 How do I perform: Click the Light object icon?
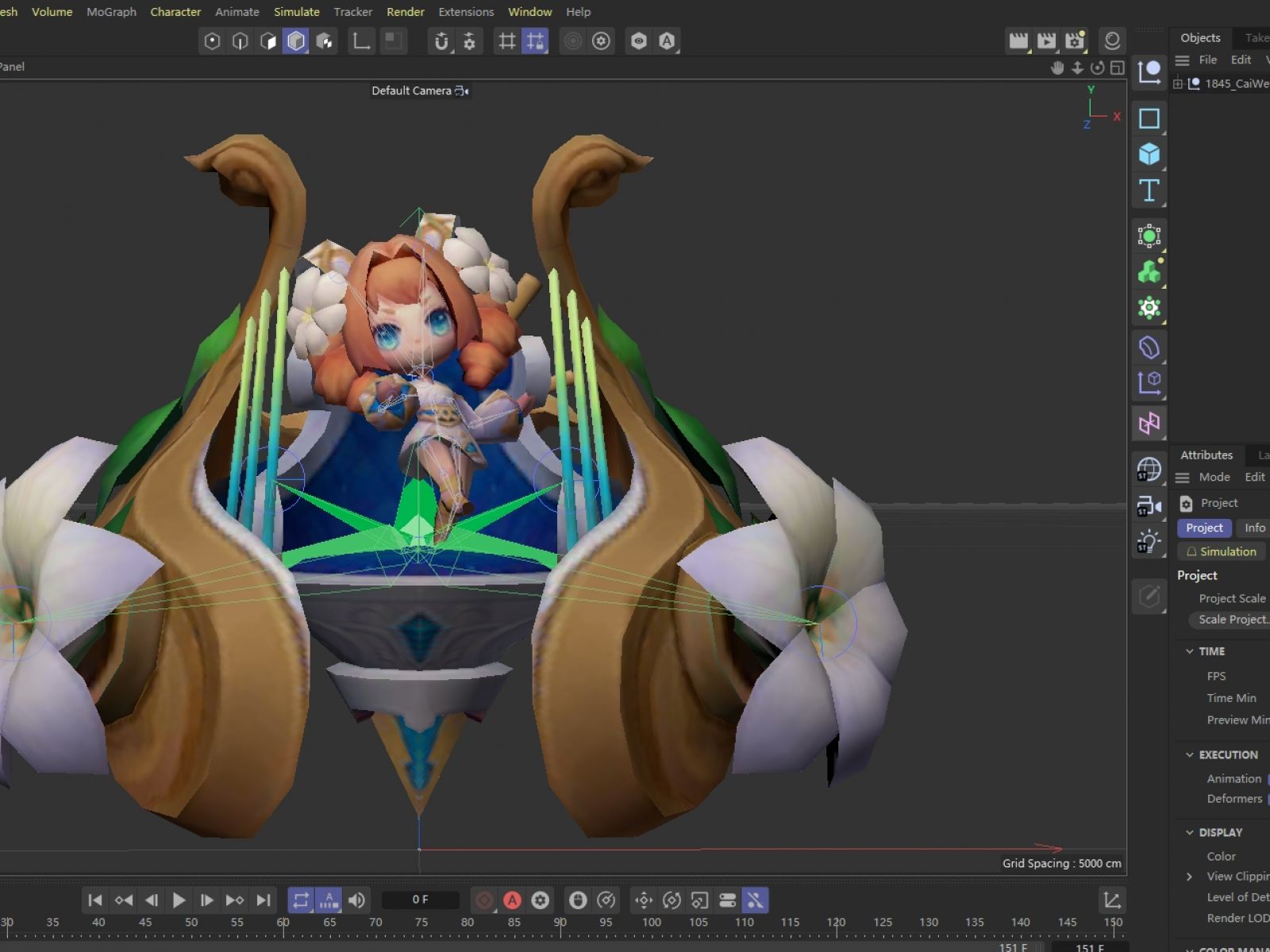pyautogui.click(x=1149, y=542)
